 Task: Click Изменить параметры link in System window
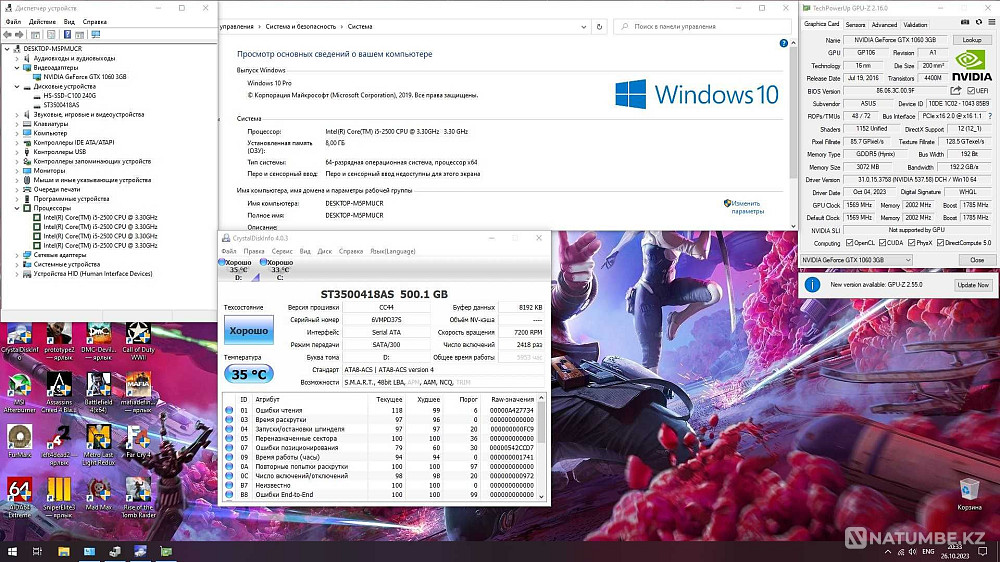[x=747, y=207]
